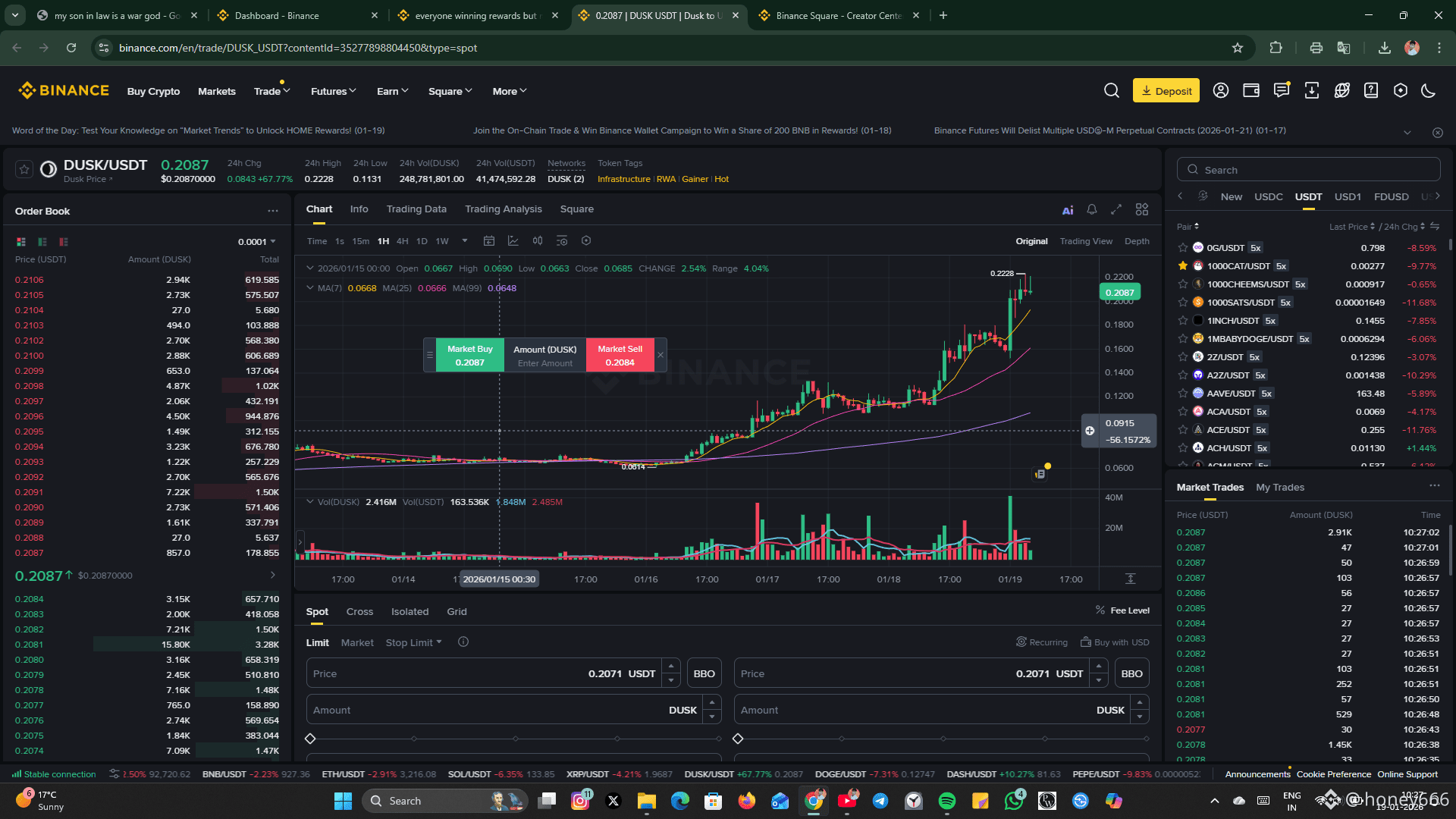The height and width of the screenshot is (819, 1456).
Task: Toggle the Recurring order option
Action: pos(1042,642)
